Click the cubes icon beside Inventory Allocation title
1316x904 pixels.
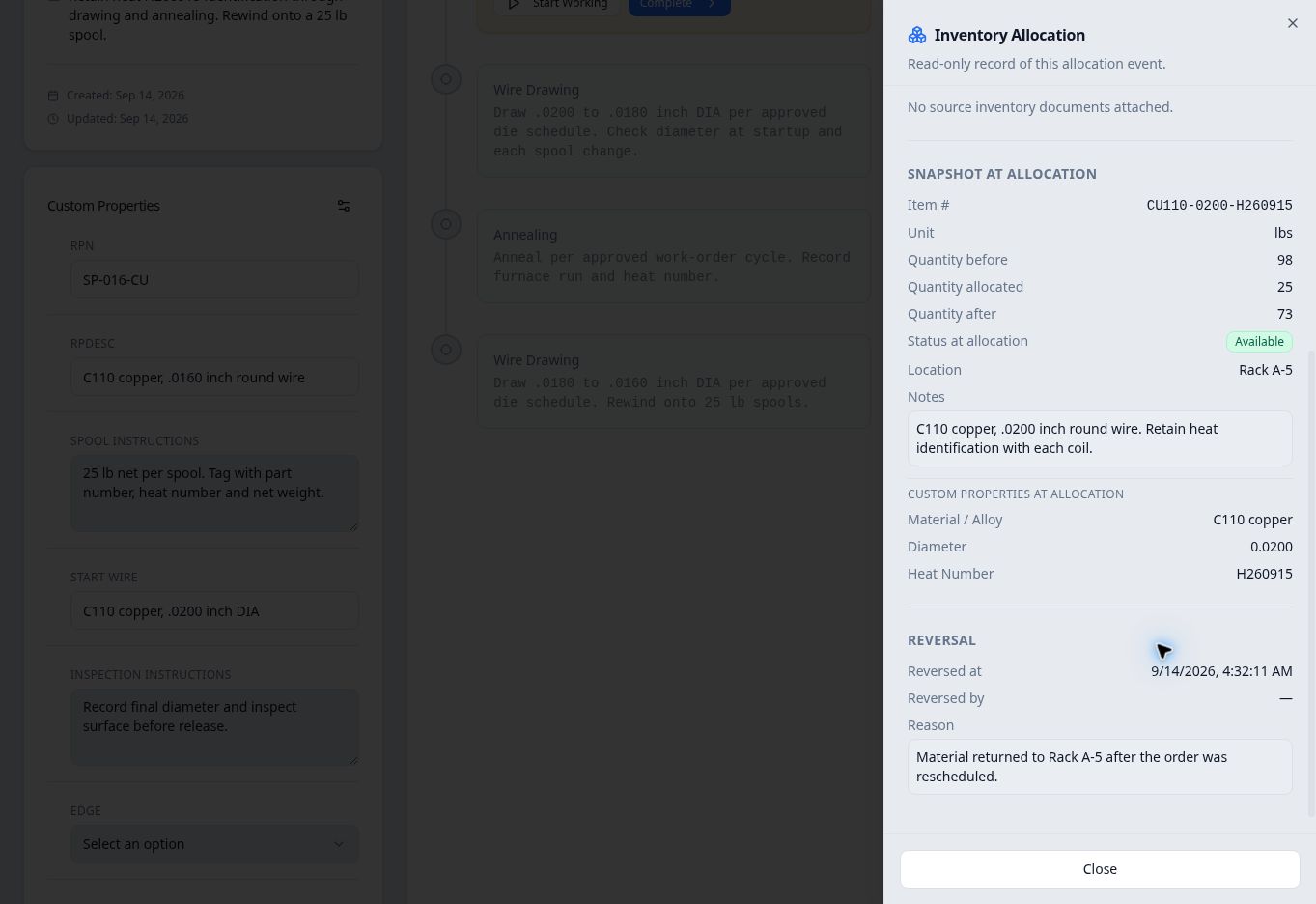(917, 35)
